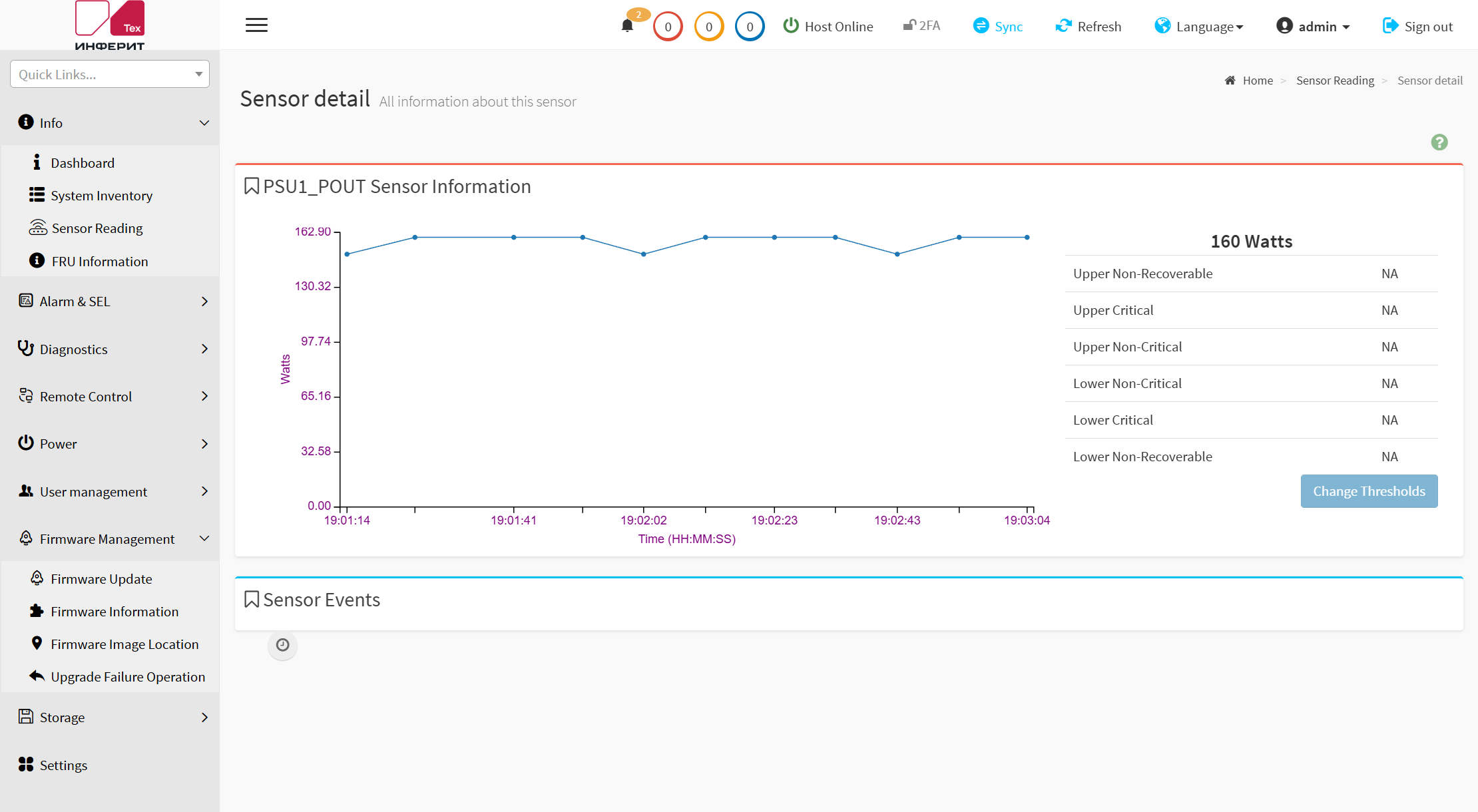1478x812 pixels.
Task: Open the notification bell icon
Action: click(627, 26)
